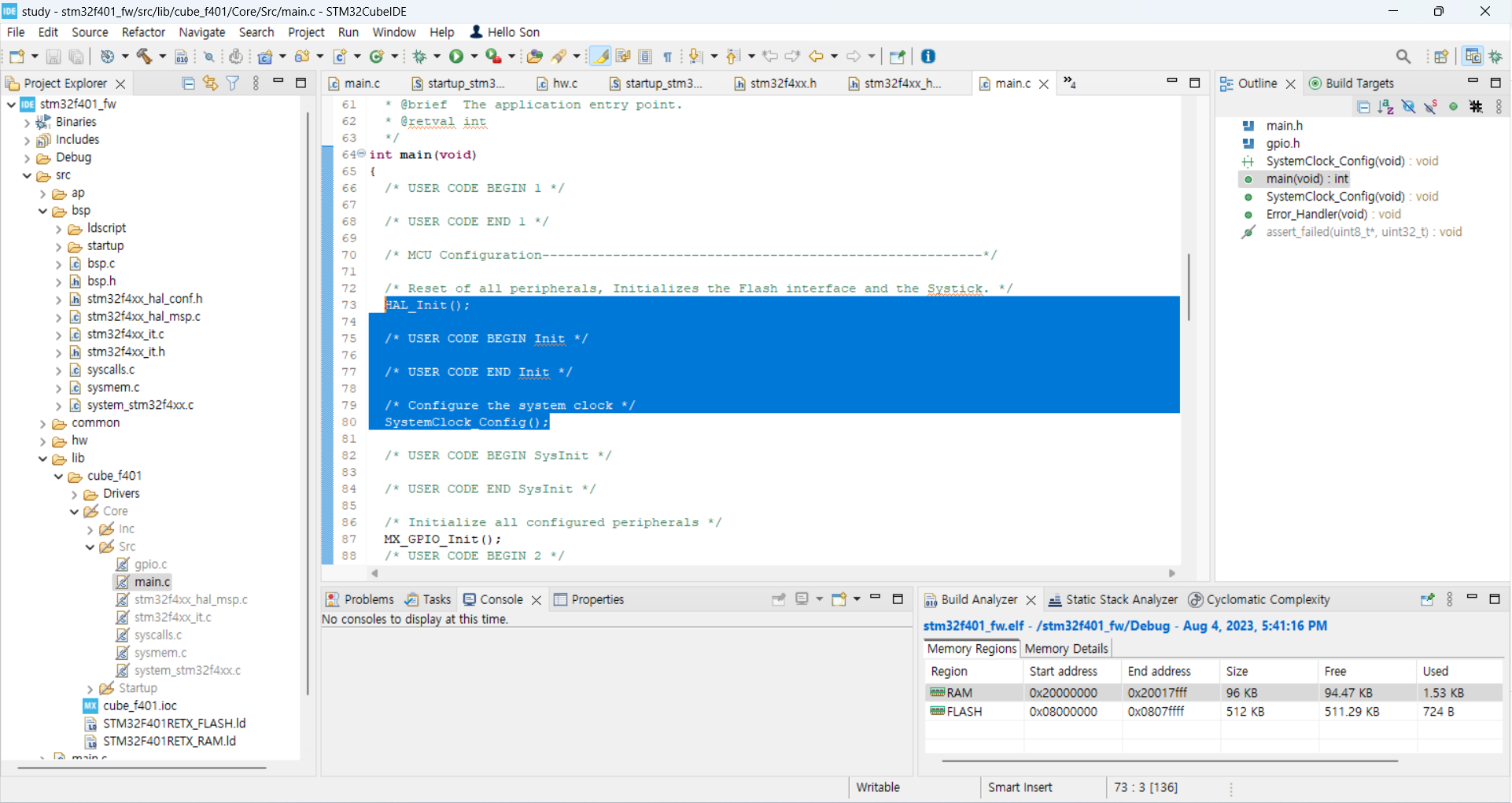The height and width of the screenshot is (803, 1512).
Task: Open the Project menu
Action: (x=306, y=32)
